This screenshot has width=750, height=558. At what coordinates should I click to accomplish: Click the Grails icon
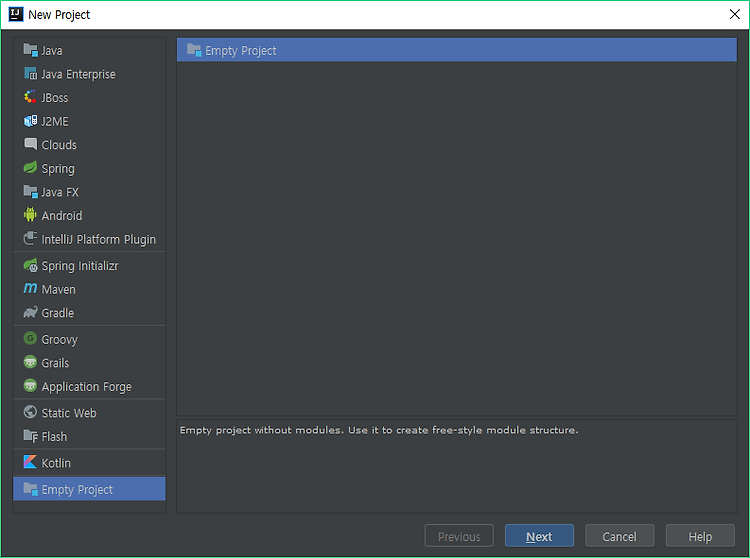[x=31, y=362]
